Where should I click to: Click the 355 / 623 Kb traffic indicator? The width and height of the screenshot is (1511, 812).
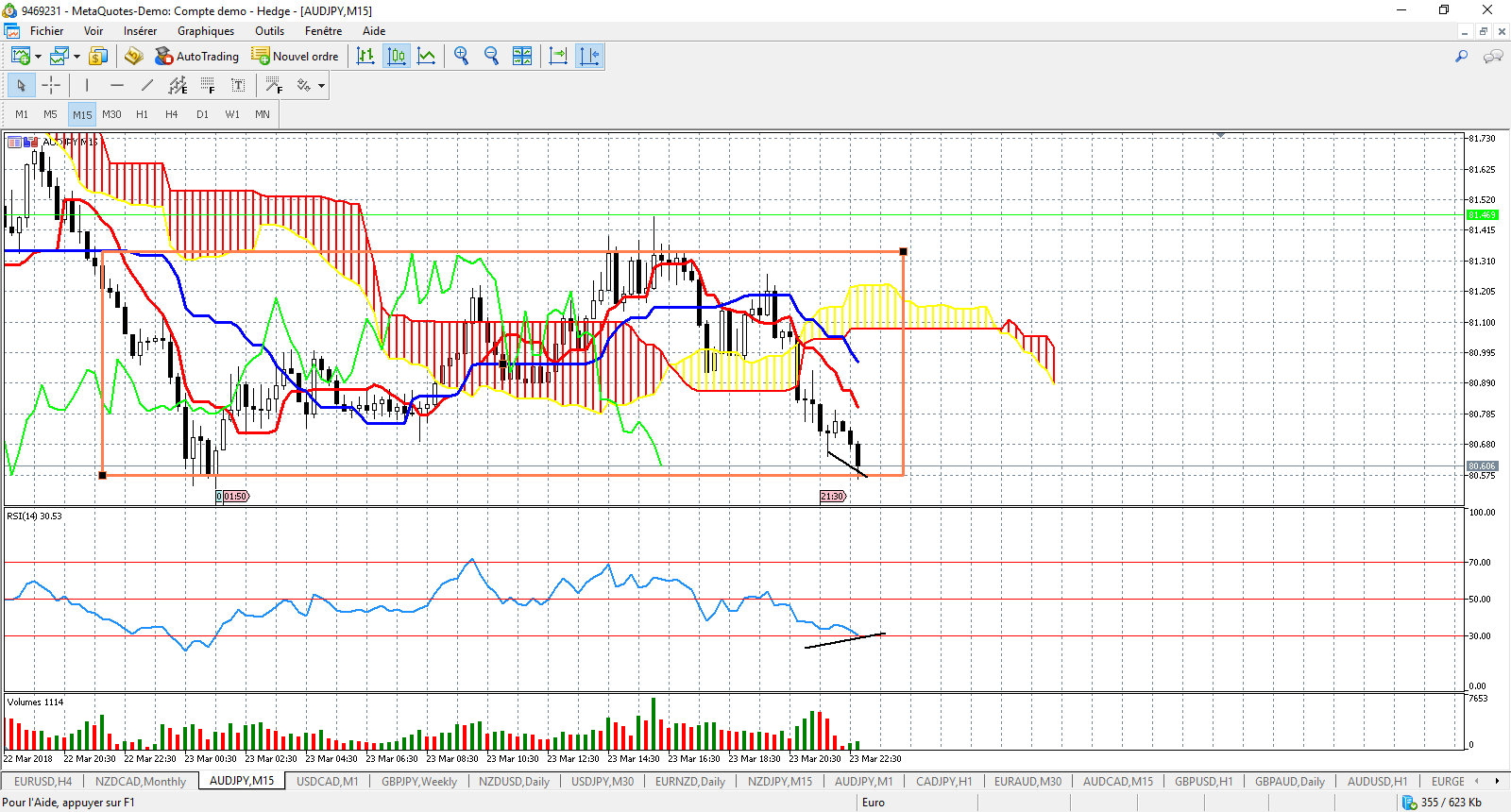click(1452, 803)
